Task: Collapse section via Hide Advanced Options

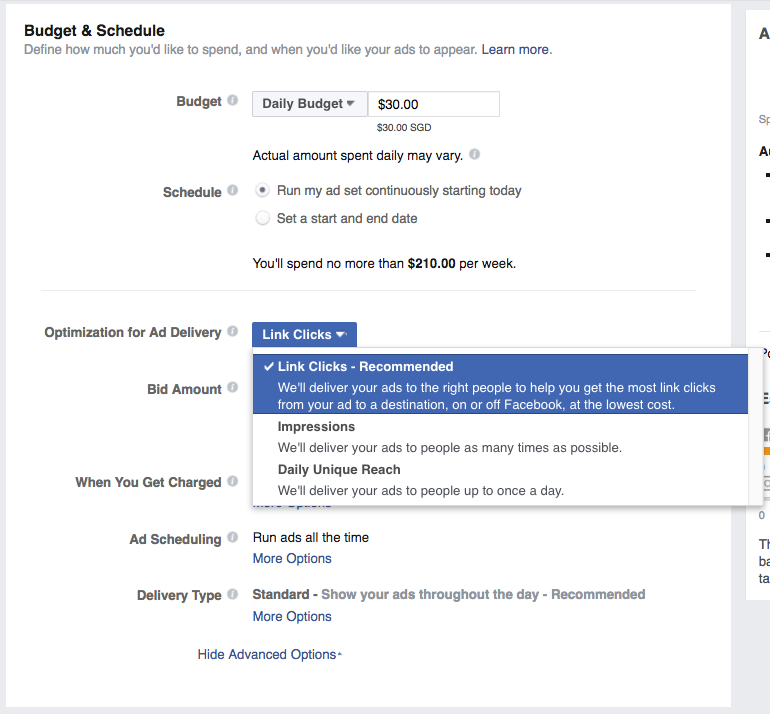Action: click(269, 655)
